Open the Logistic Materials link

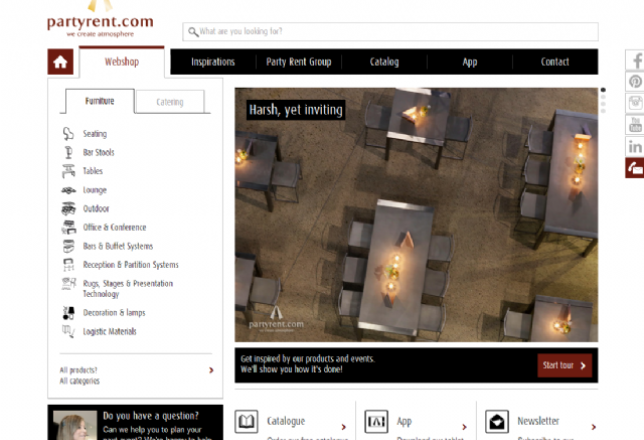(x=110, y=332)
